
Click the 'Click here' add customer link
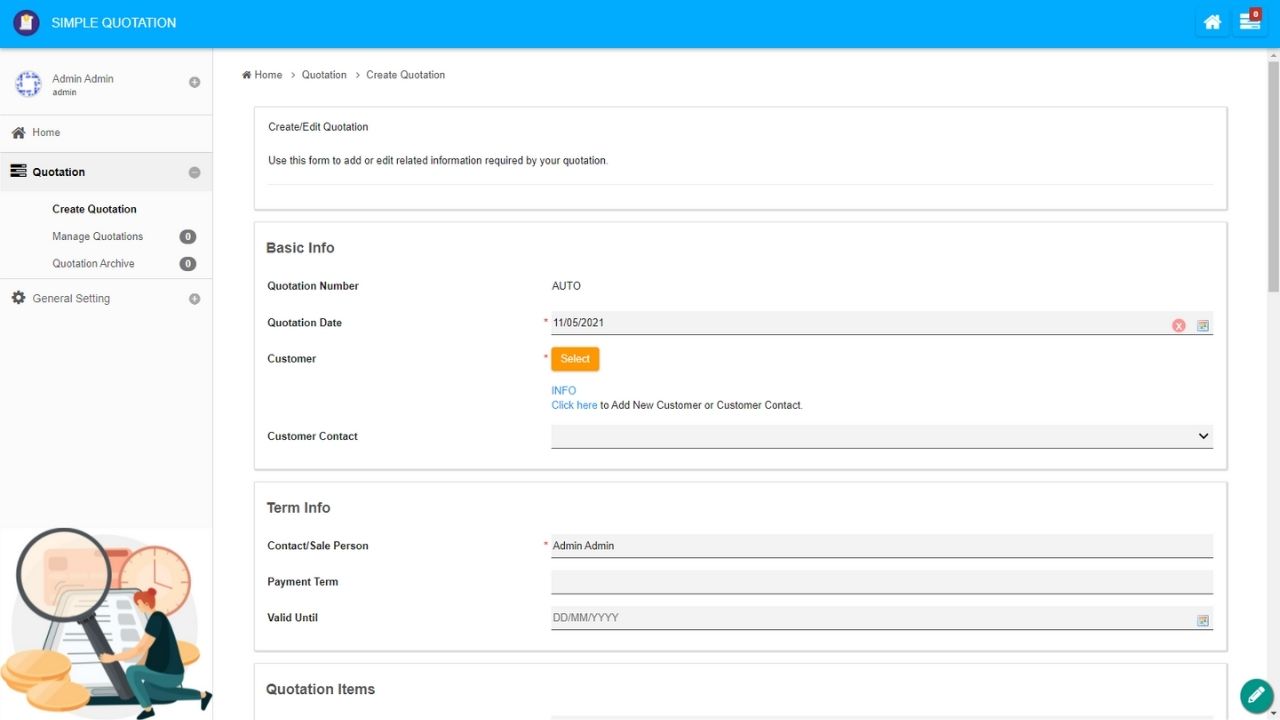[574, 405]
